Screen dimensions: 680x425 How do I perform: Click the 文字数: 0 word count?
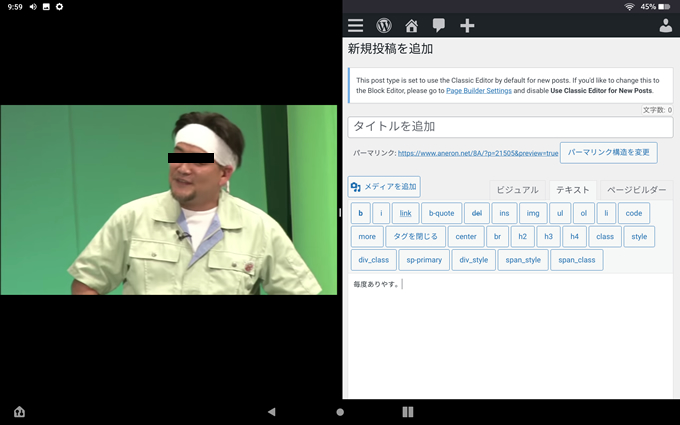click(x=657, y=110)
